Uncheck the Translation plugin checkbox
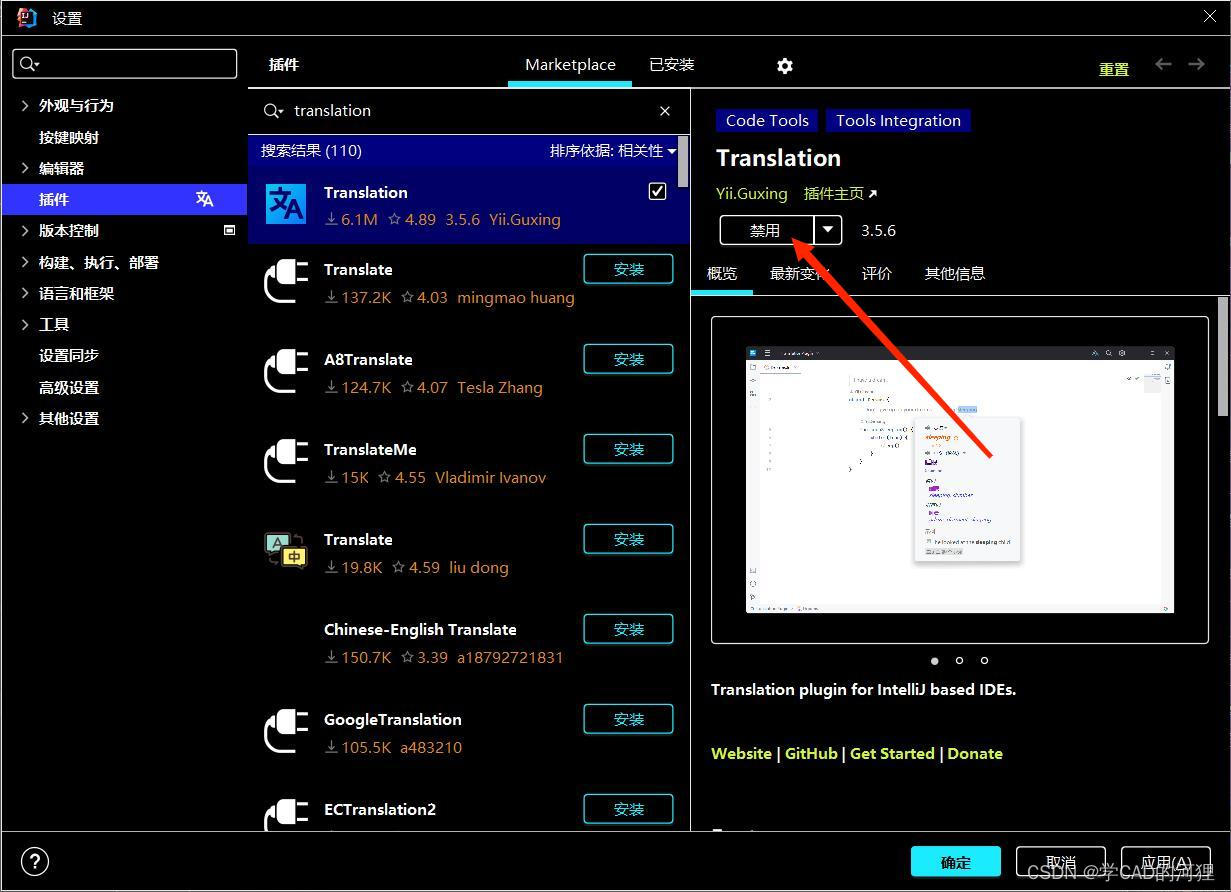The height and width of the screenshot is (892, 1231). tap(657, 191)
